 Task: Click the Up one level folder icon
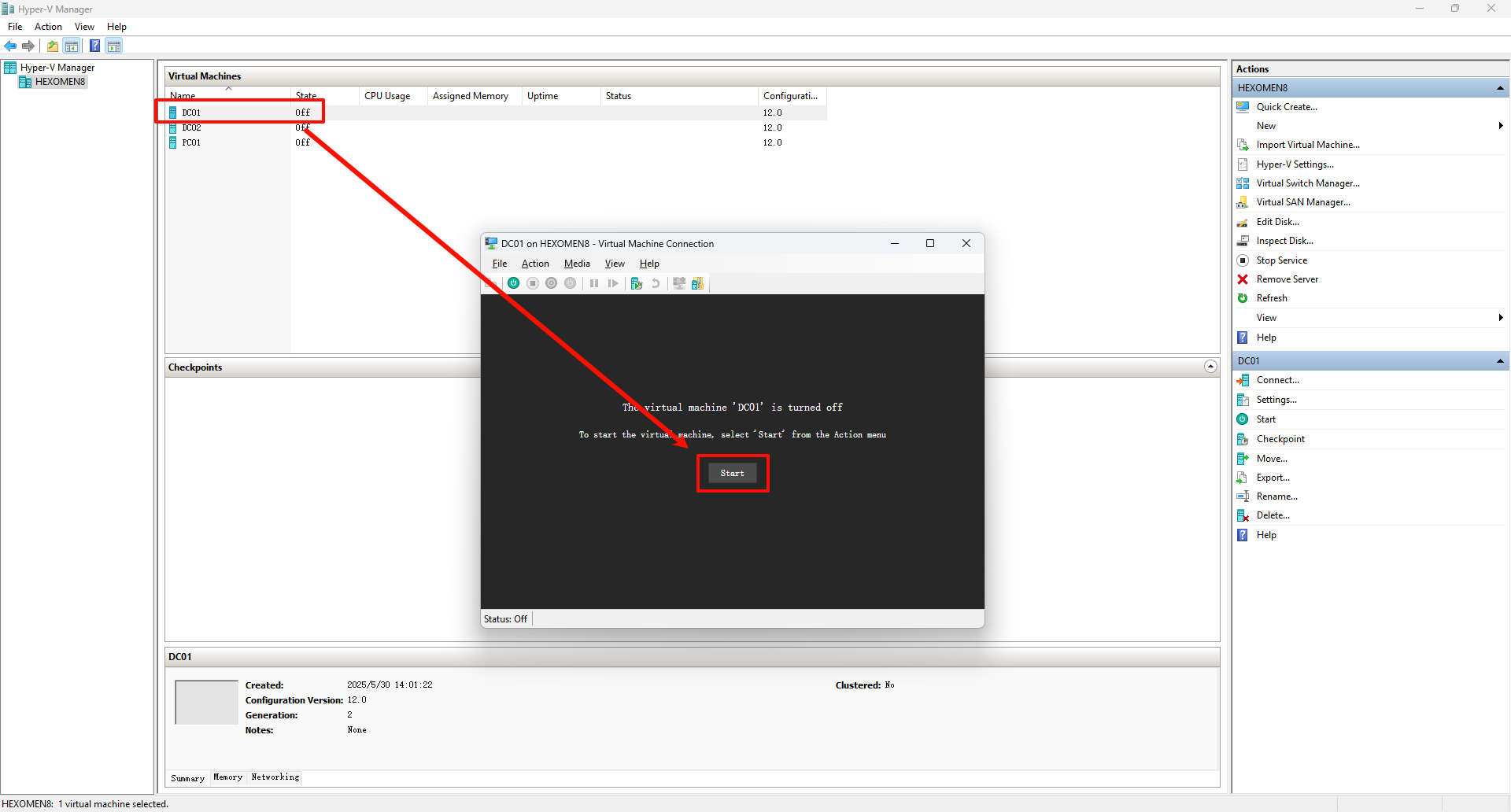[x=53, y=46]
